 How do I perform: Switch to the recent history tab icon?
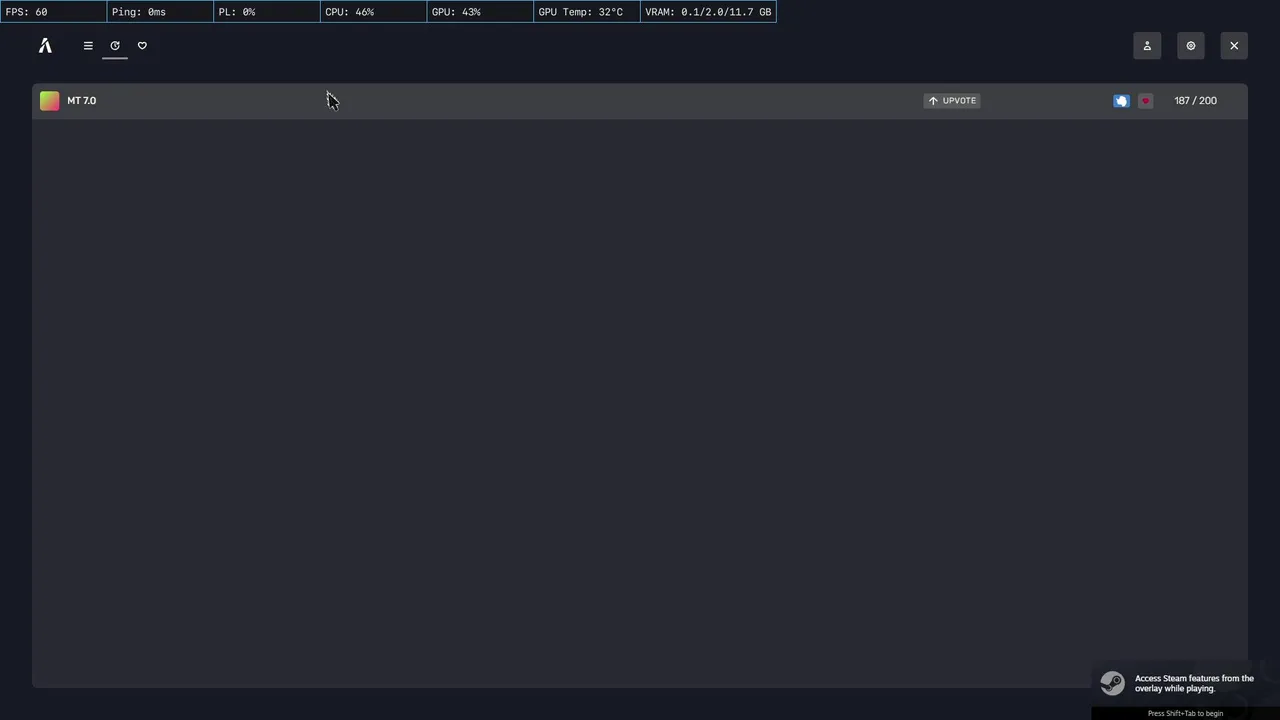pyautogui.click(x=115, y=46)
